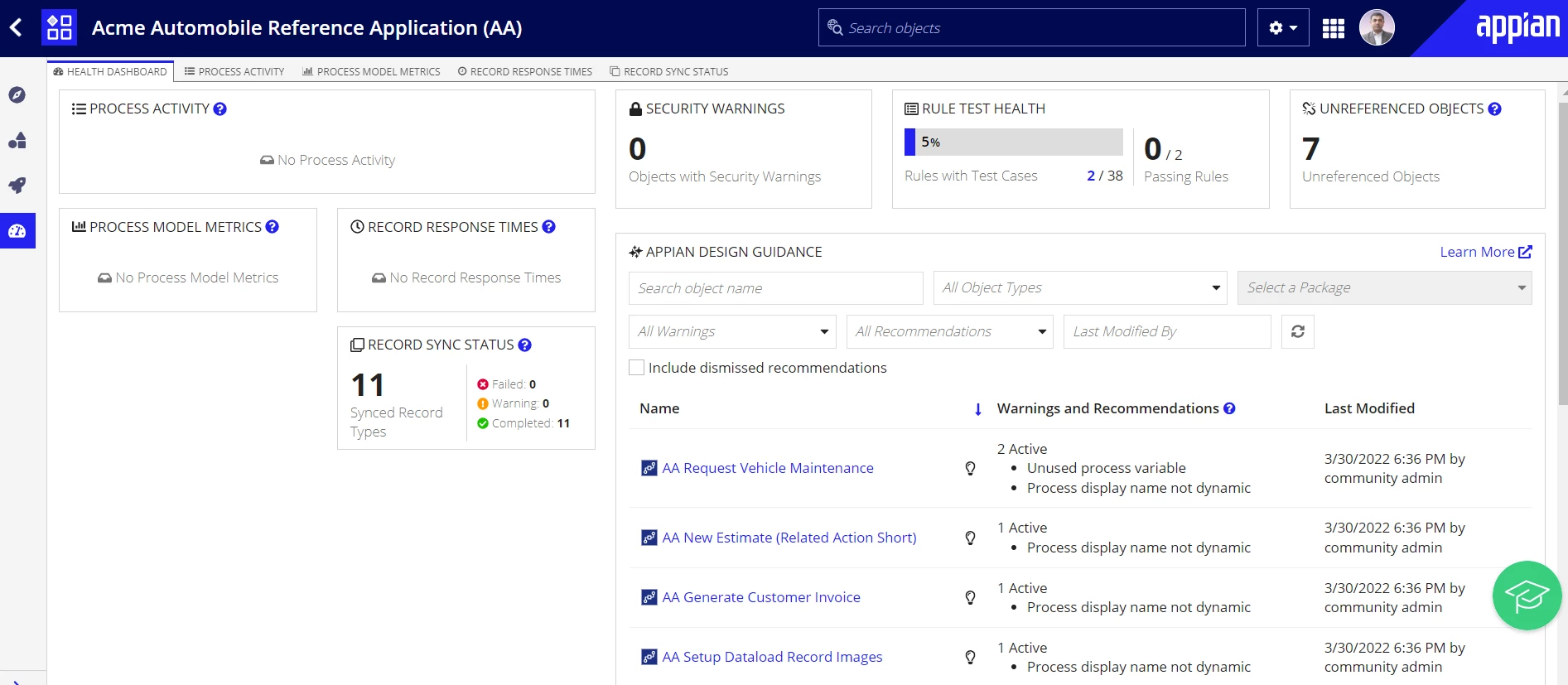Show help for Unreferenced Objects card
The width and height of the screenshot is (1568, 685).
pyautogui.click(x=1494, y=109)
